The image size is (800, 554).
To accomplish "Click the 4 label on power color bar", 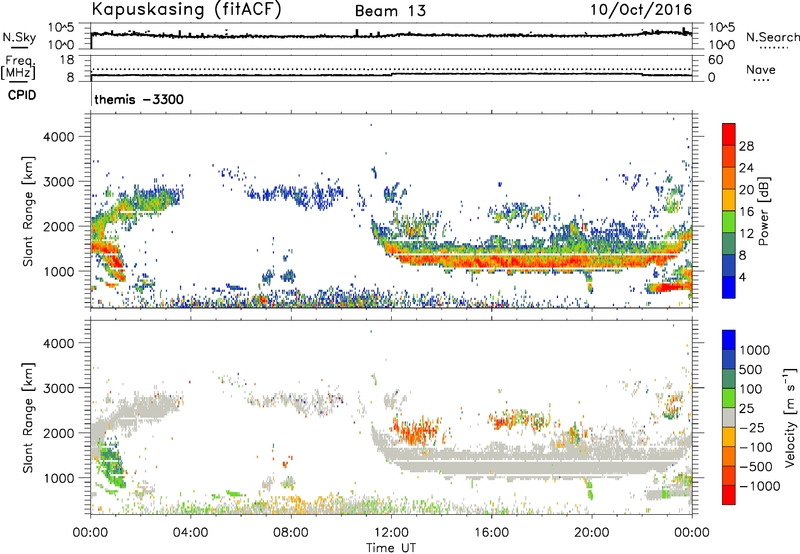I will tap(742, 278).
